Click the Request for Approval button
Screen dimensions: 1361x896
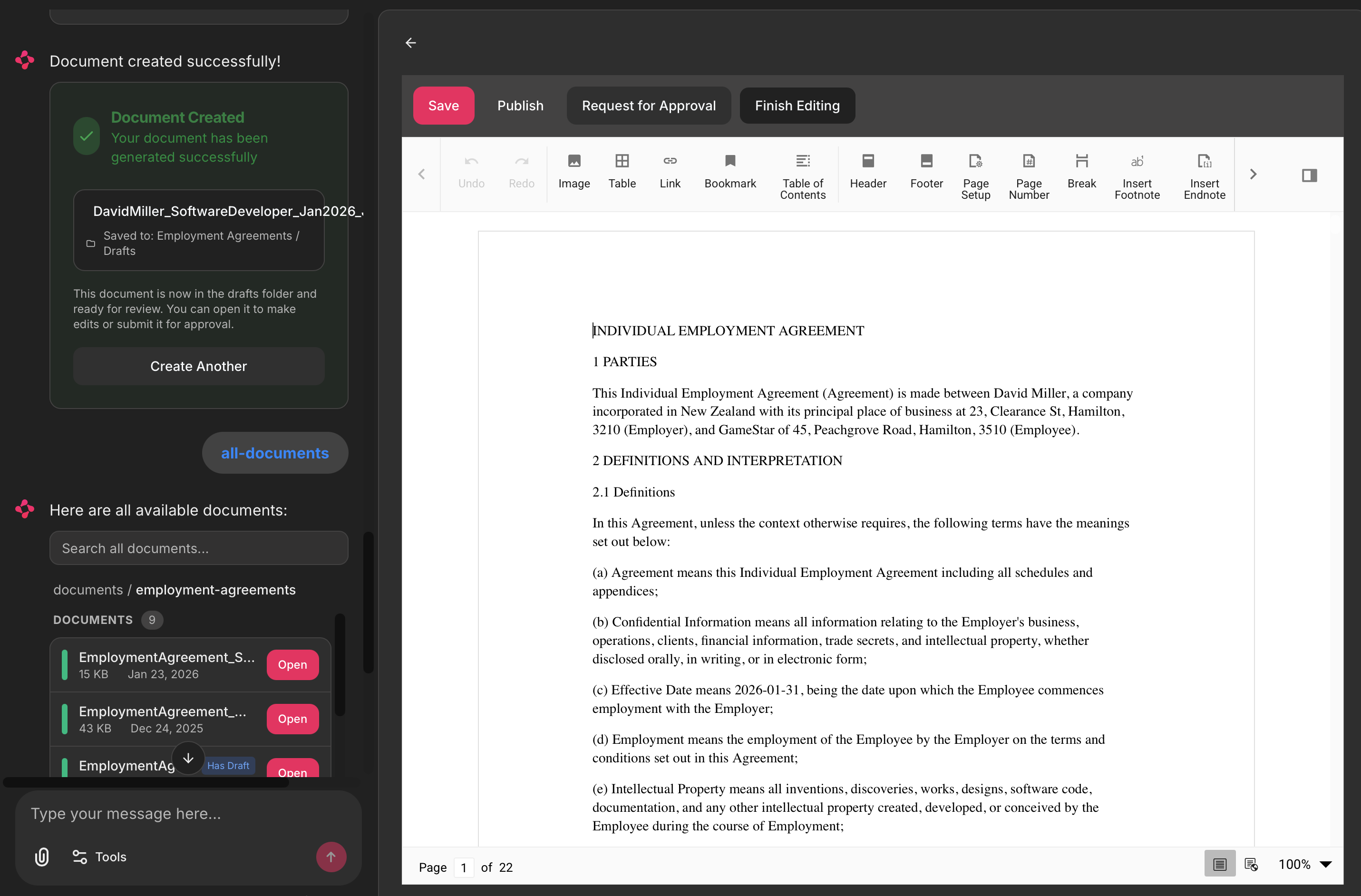tap(649, 105)
